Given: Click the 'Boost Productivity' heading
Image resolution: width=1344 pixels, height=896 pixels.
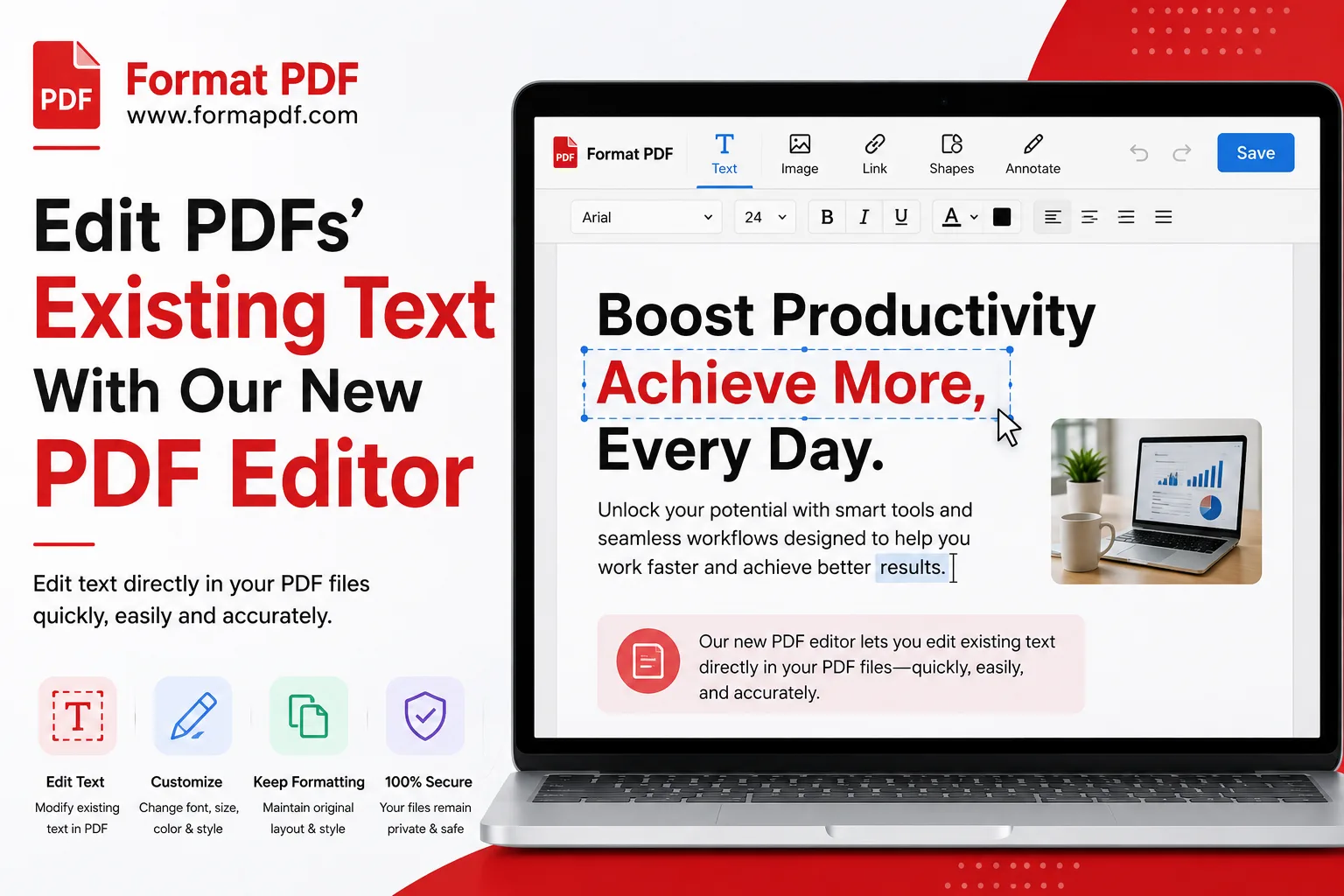Looking at the screenshot, I should (x=845, y=315).
